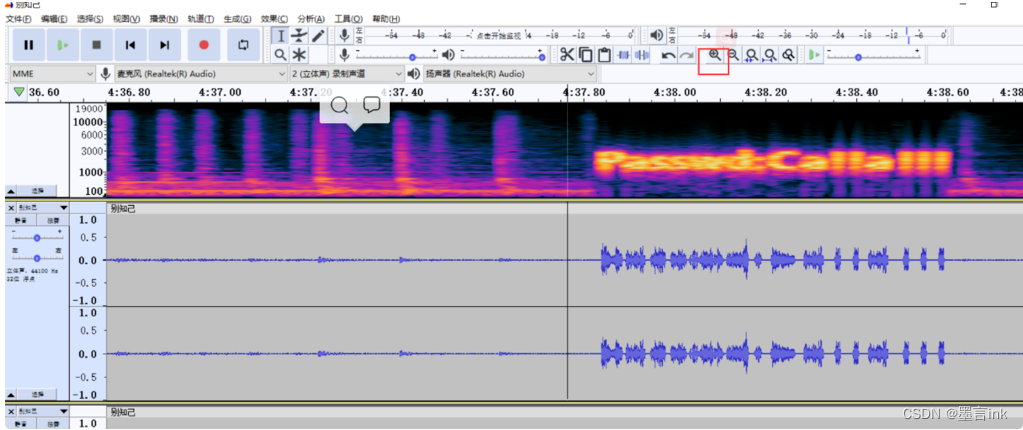Open the 帮助(H) menu
This screenshot has height=430, width=1023.
tap(386, 19)
